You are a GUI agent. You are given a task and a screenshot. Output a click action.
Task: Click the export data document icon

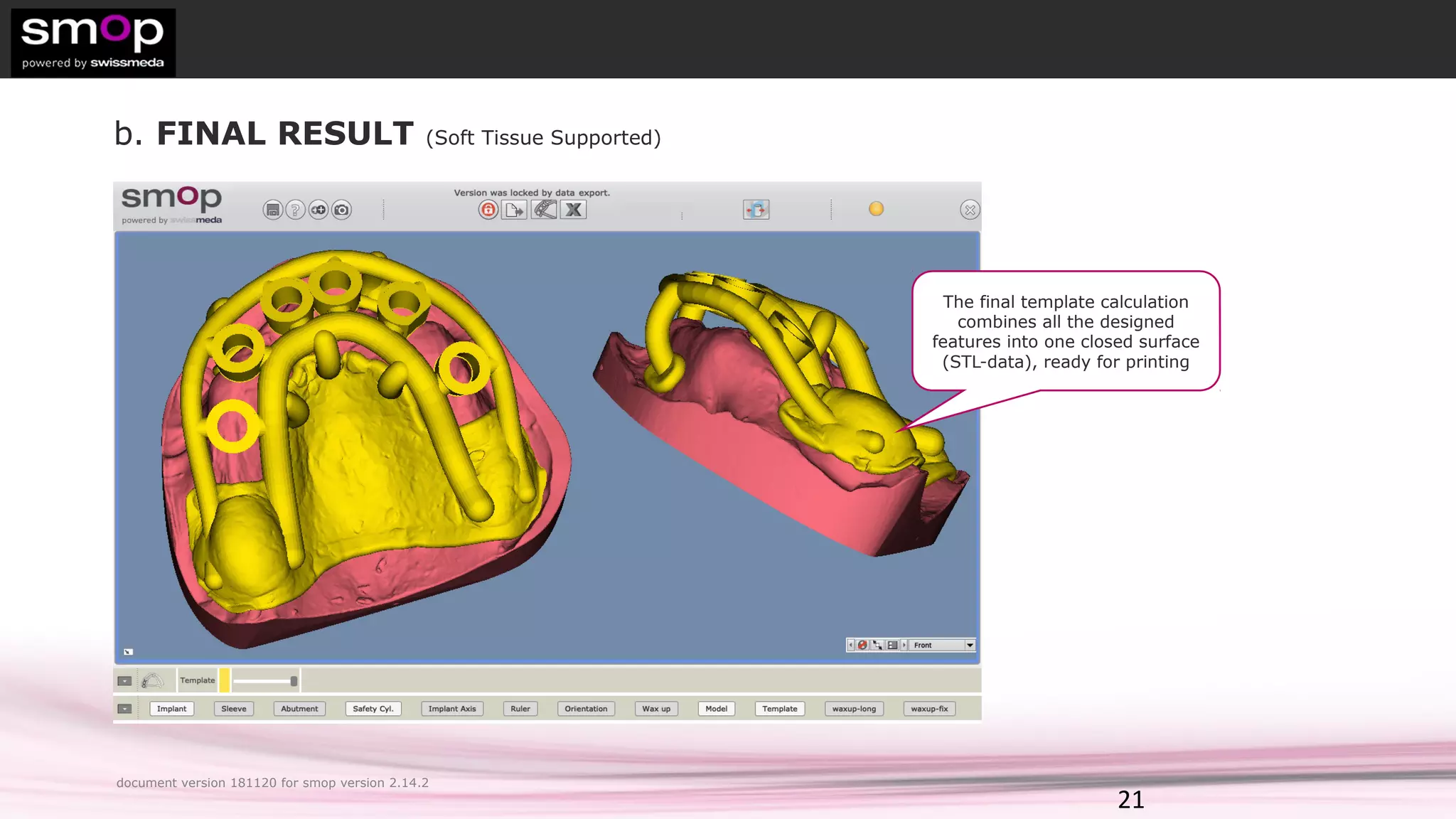(514, 210)
